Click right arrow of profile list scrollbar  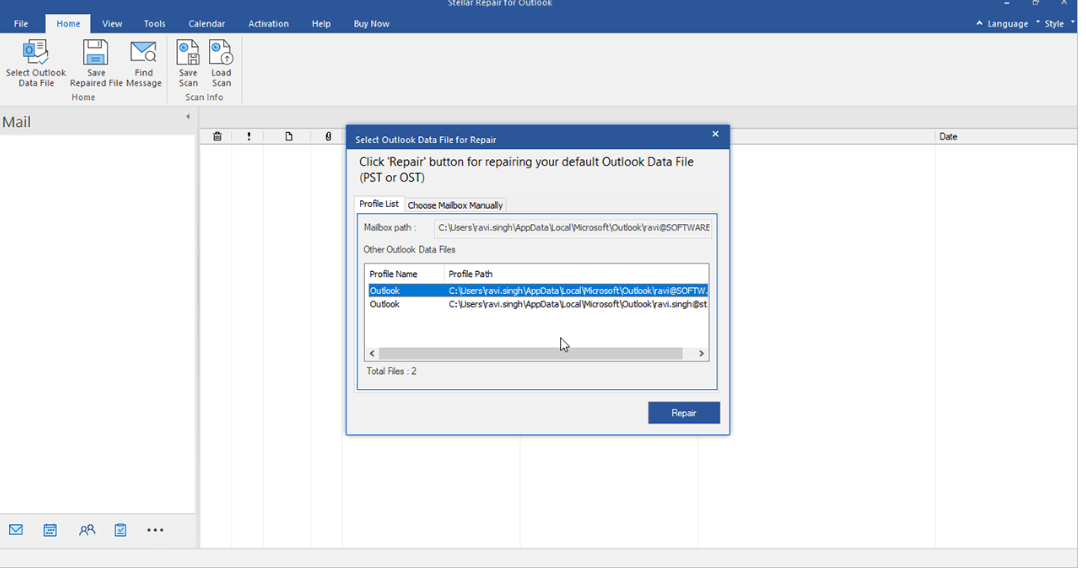coord(701,353)
